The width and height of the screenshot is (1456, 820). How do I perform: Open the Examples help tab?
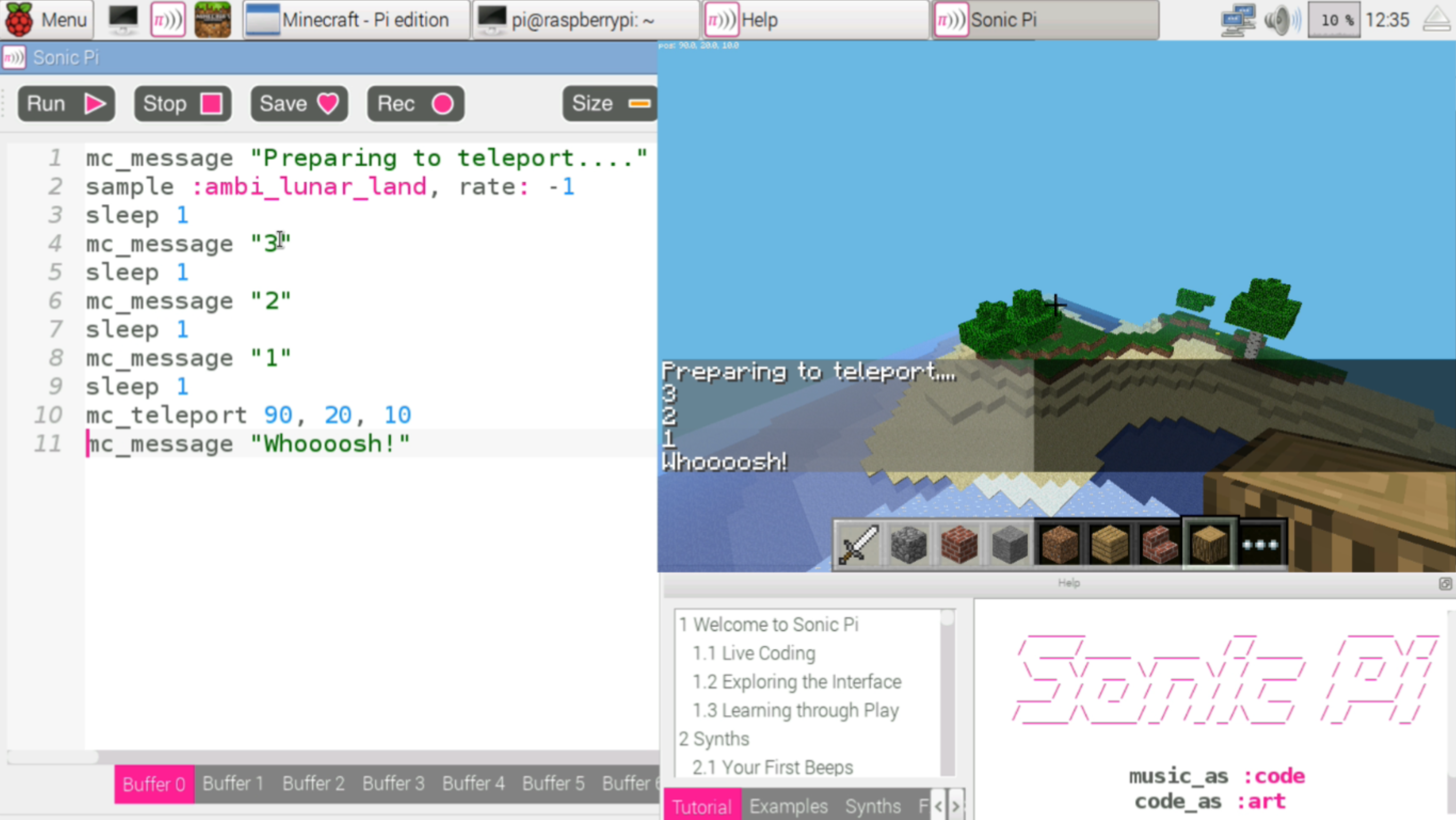tap(788, 806)
